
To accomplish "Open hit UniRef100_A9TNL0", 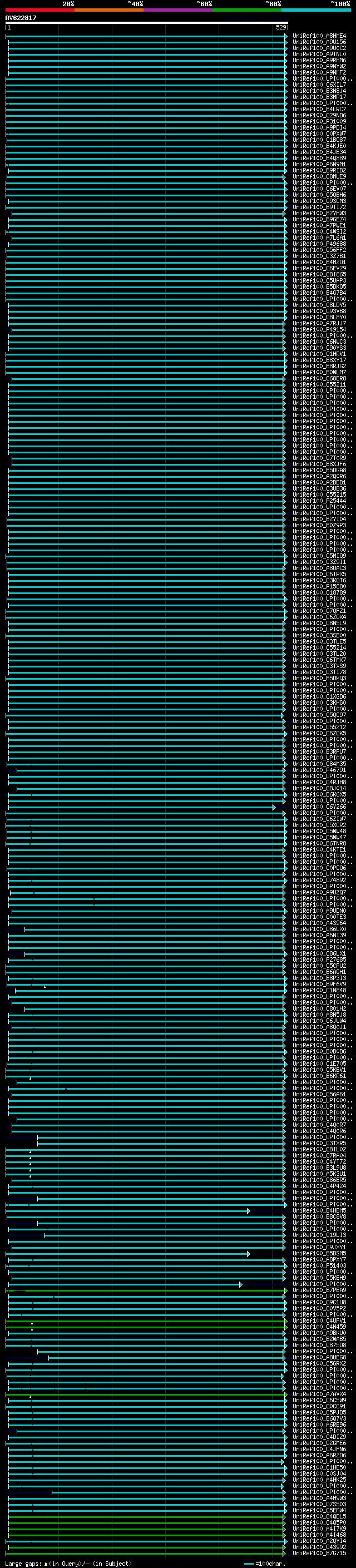I will (x=319, y=54).
